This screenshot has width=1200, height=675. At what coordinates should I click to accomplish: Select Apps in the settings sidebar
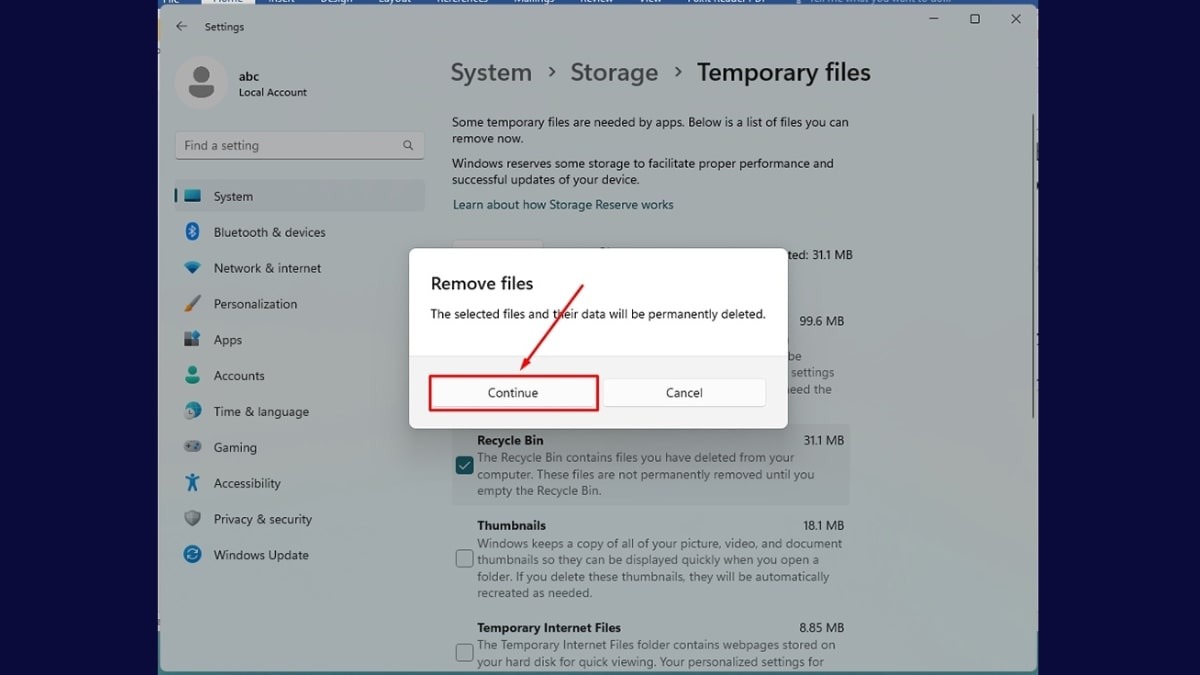click(x=300, y=340)
